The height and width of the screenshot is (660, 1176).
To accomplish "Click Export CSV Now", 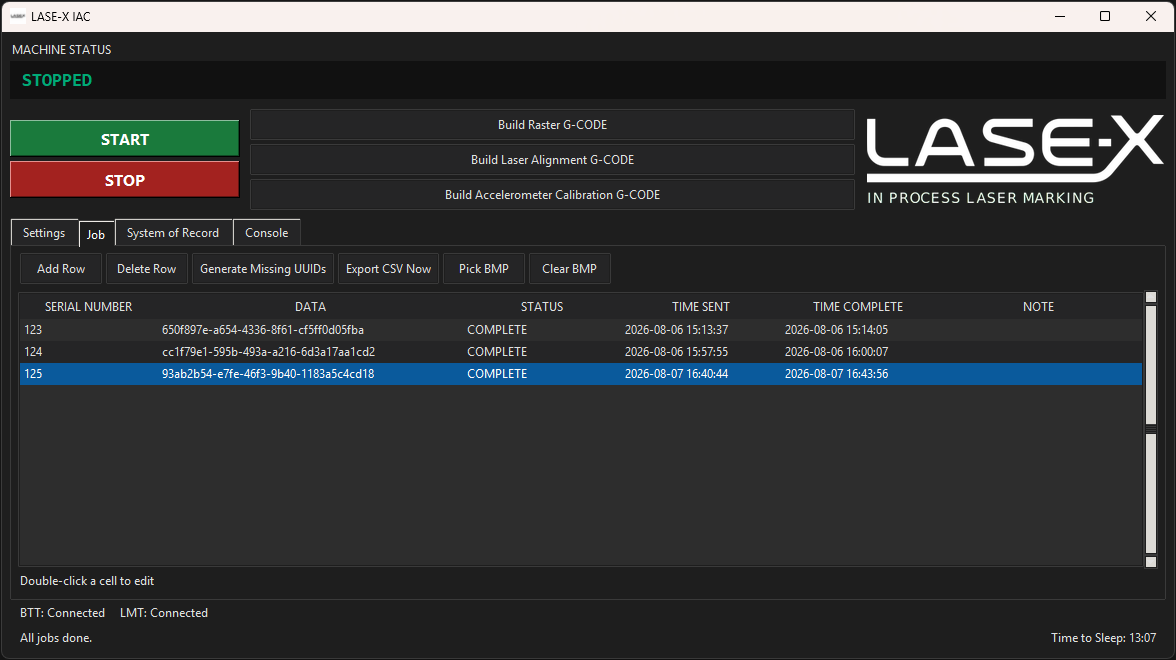I will (388, 268).
